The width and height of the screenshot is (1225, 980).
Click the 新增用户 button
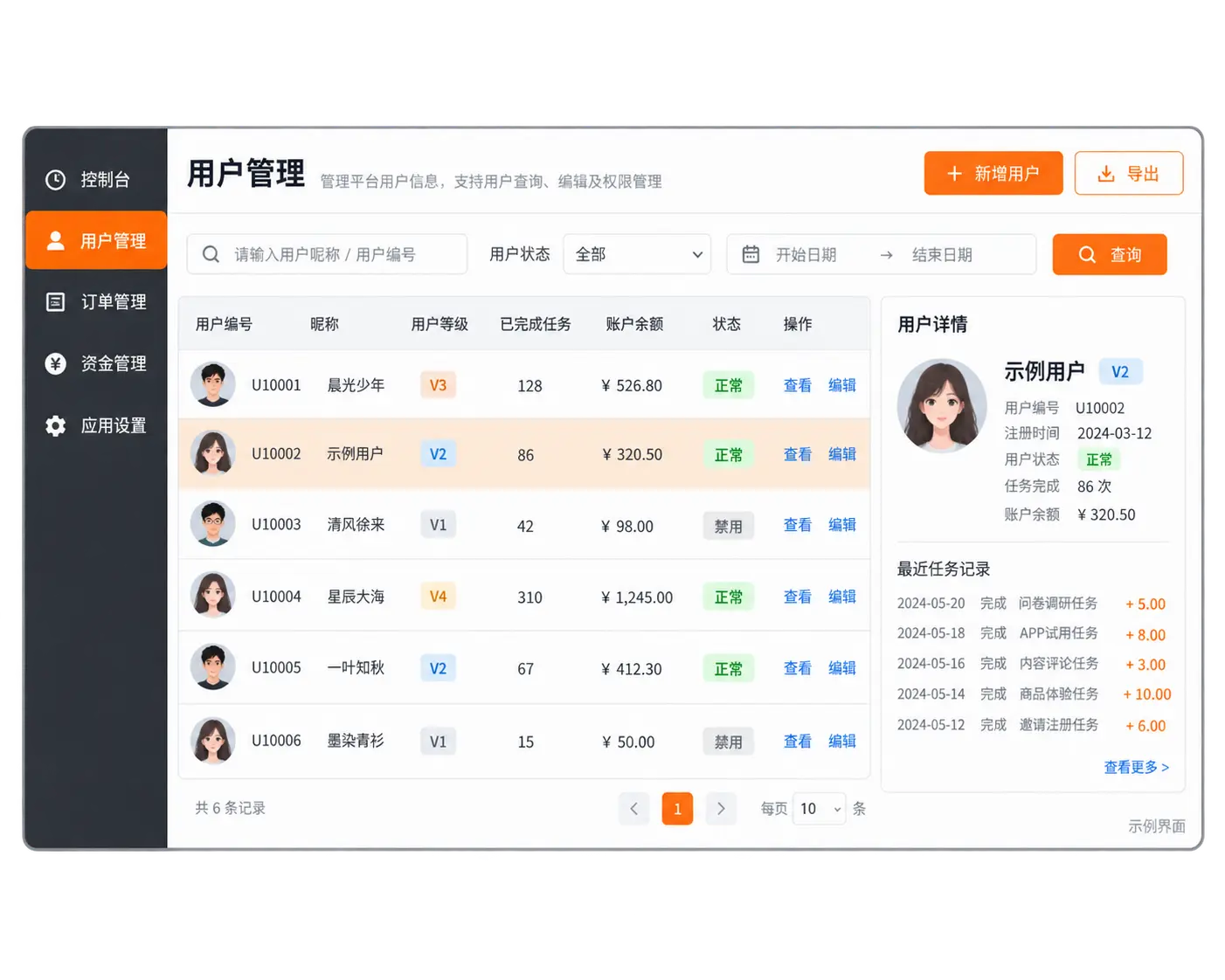tap(993, 173)
